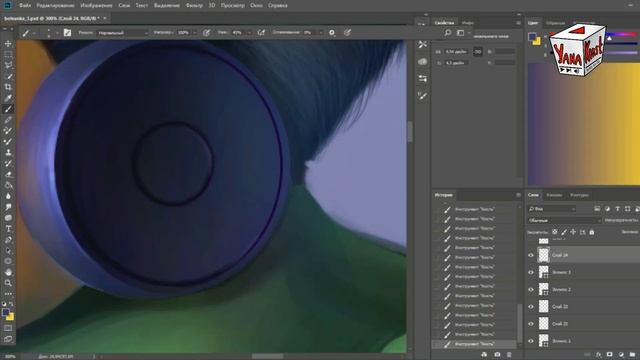Toggle lock all padlock icon
Screen dimensions: 640x360
(592, 232)
